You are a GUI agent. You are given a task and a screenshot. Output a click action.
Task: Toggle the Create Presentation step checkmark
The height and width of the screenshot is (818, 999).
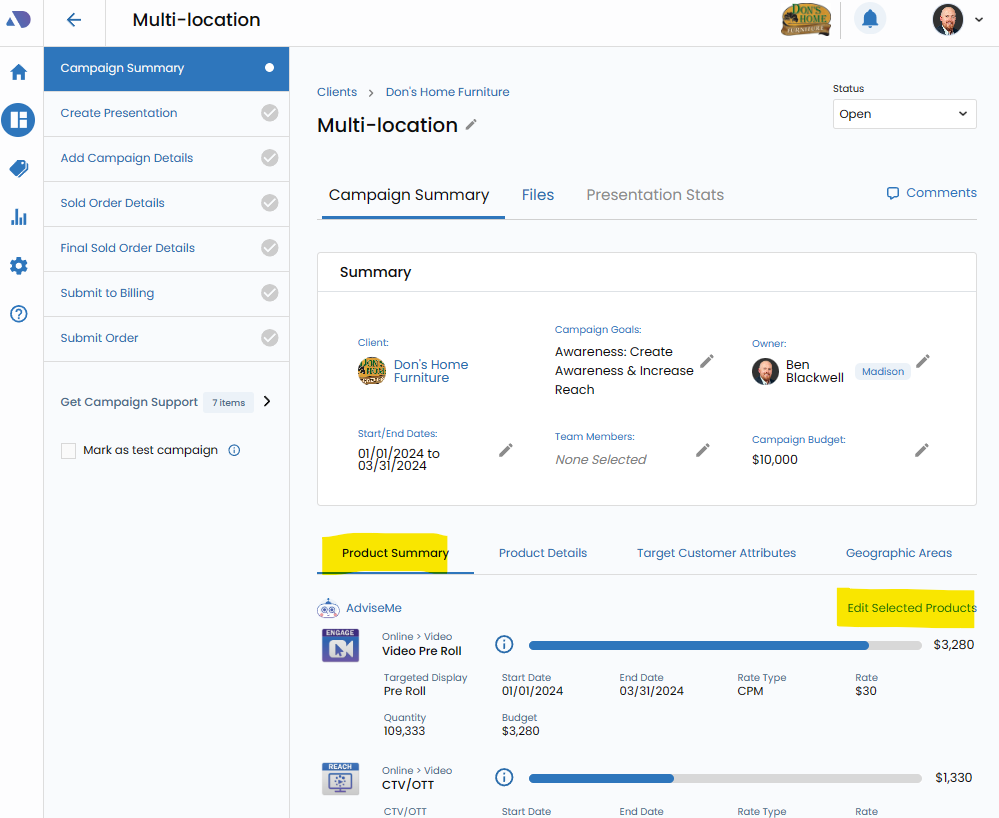(x=269, y=113)
